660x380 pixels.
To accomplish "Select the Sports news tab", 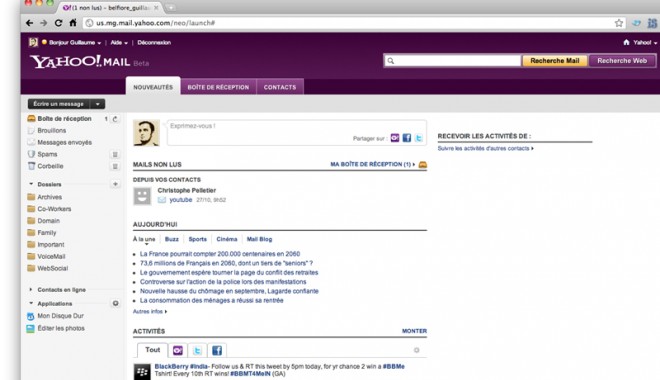I will click(x=197, y=239).
